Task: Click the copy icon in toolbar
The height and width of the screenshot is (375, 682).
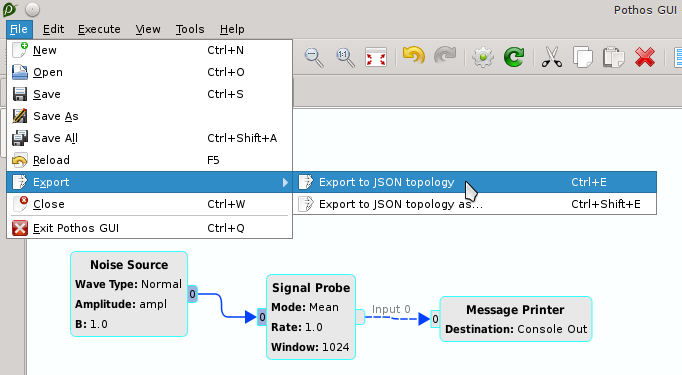Action: click(583, 57)
